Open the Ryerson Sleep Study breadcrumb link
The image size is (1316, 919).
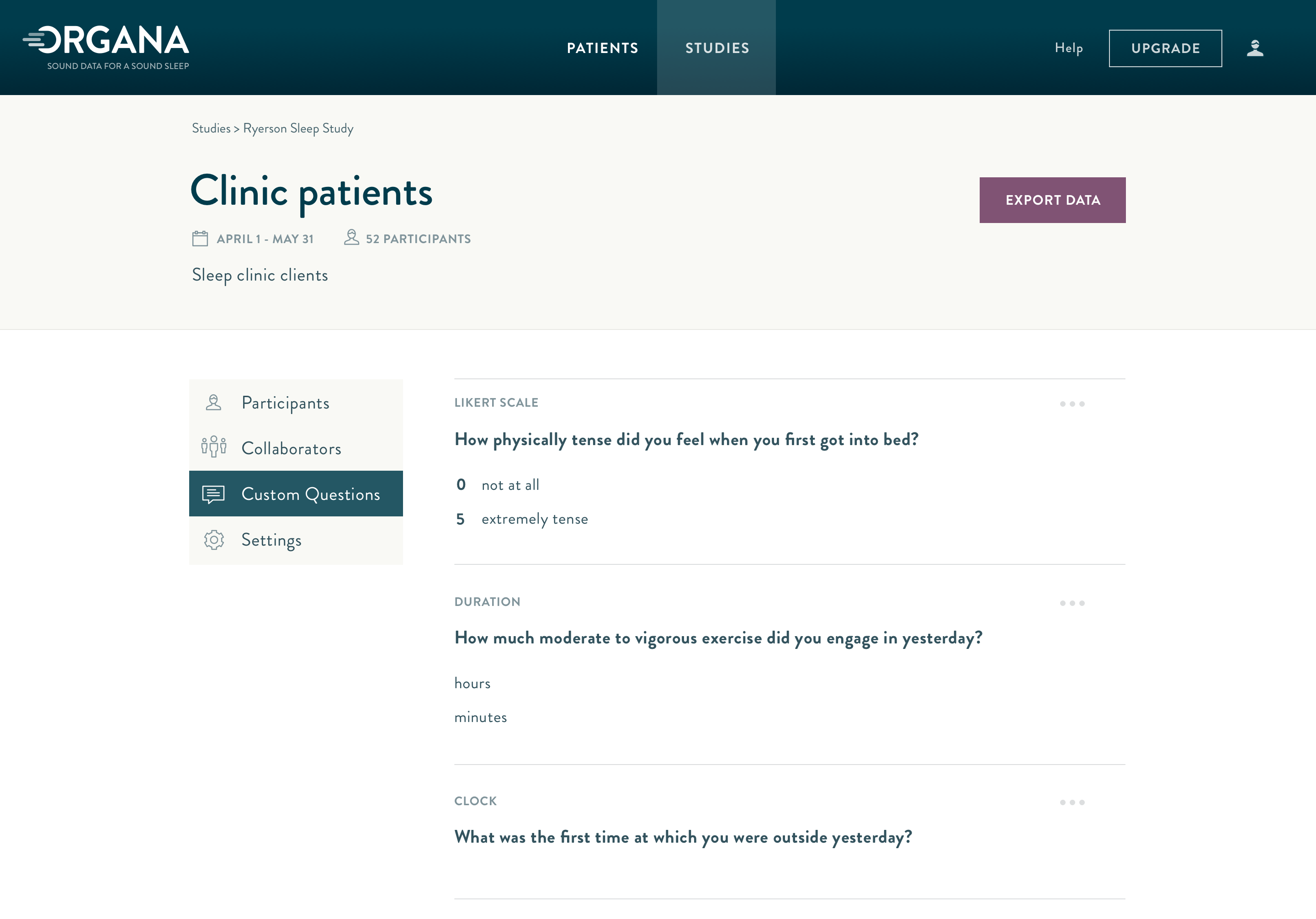[x=298, y=128]
